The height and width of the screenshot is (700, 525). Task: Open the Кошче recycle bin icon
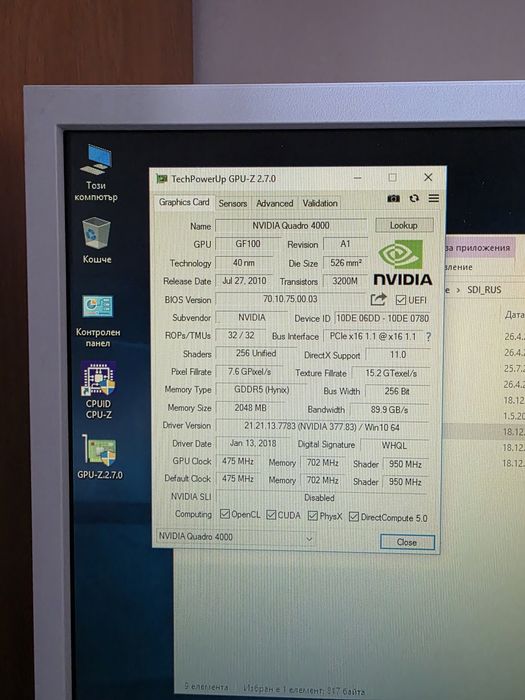coord(96,240)
